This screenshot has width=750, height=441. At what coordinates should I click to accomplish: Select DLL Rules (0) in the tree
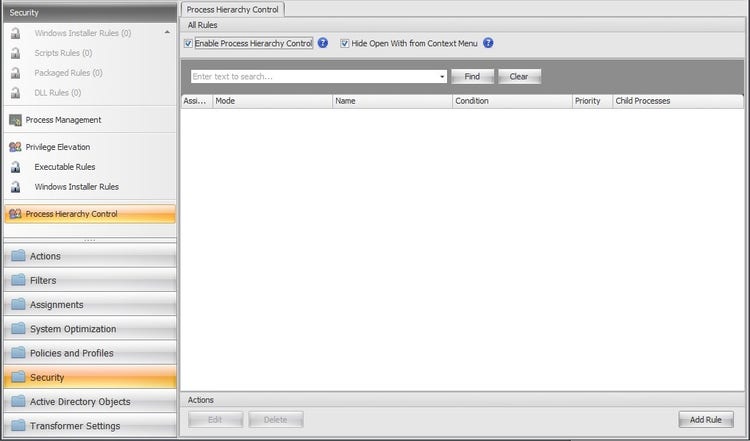(x=58, y=93)
